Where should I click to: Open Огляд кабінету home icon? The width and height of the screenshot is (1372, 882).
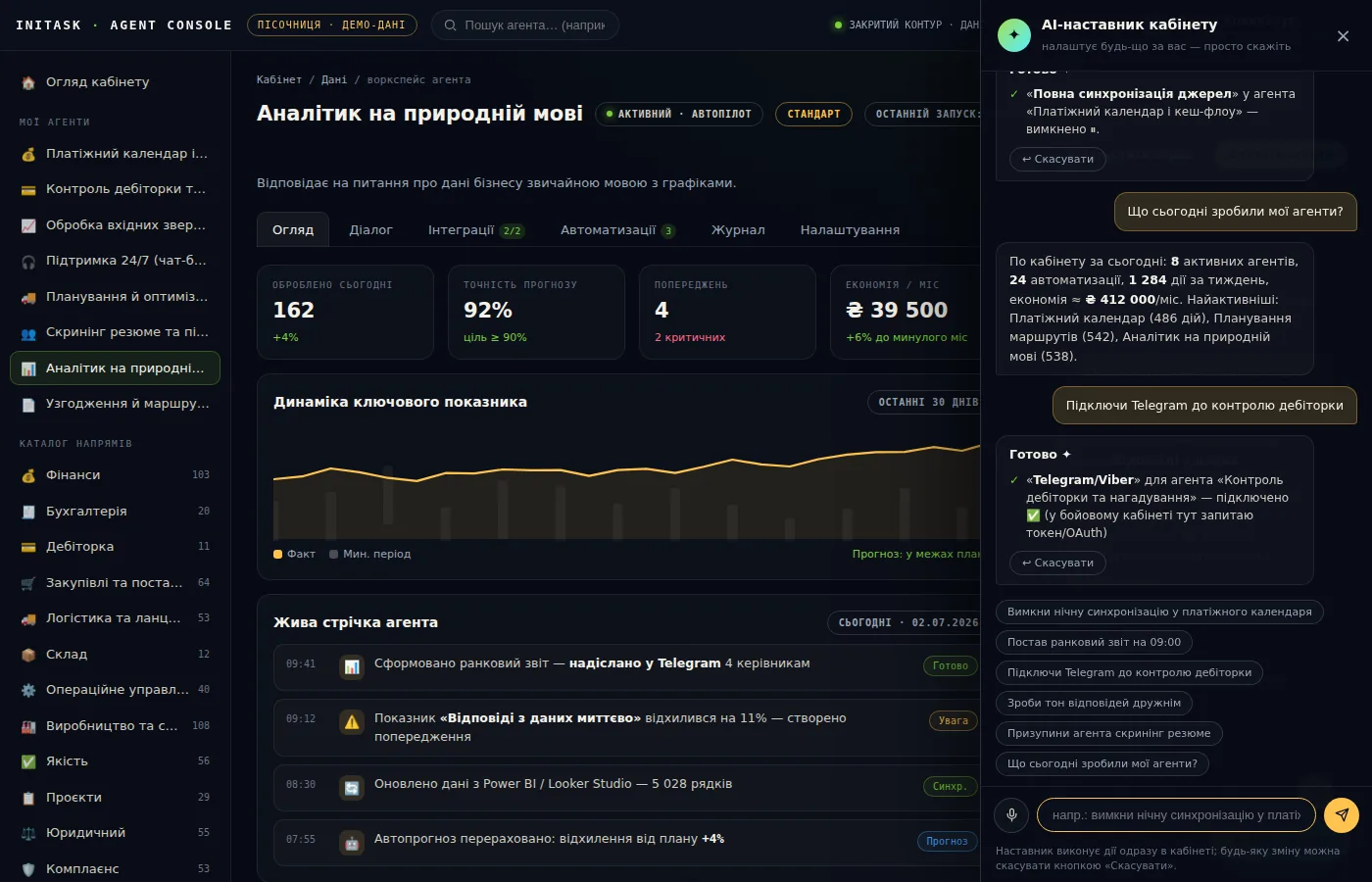pos(28,82)
